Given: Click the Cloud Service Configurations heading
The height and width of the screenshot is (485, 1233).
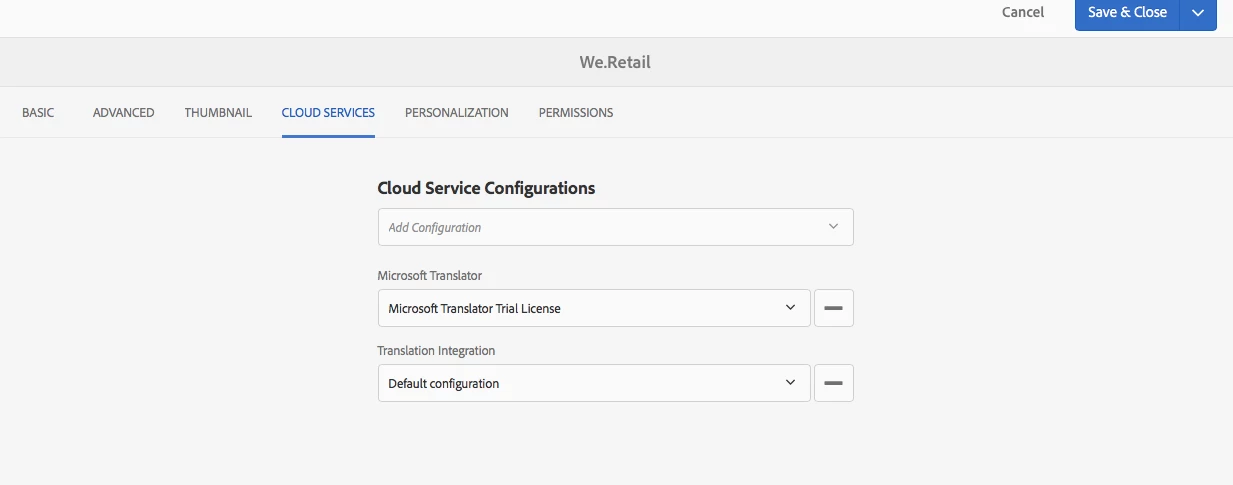Looking at the screenshot, I should 486,188.
